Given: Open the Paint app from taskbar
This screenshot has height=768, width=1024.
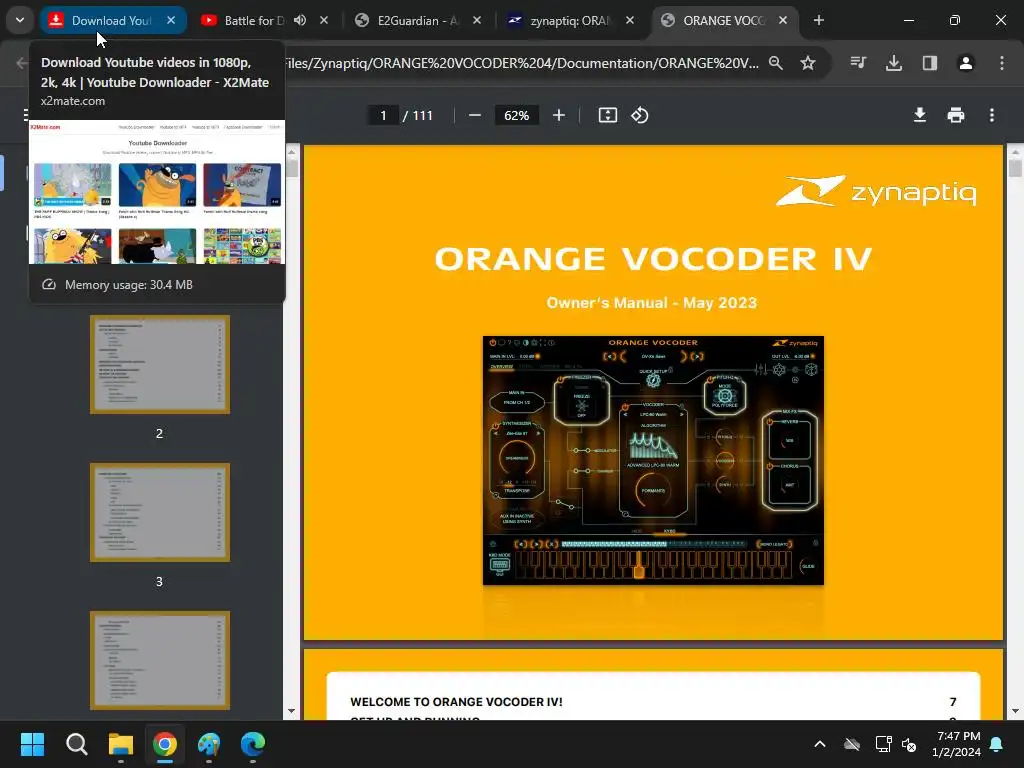Looking at the screenshot, I should click(209, 744).
